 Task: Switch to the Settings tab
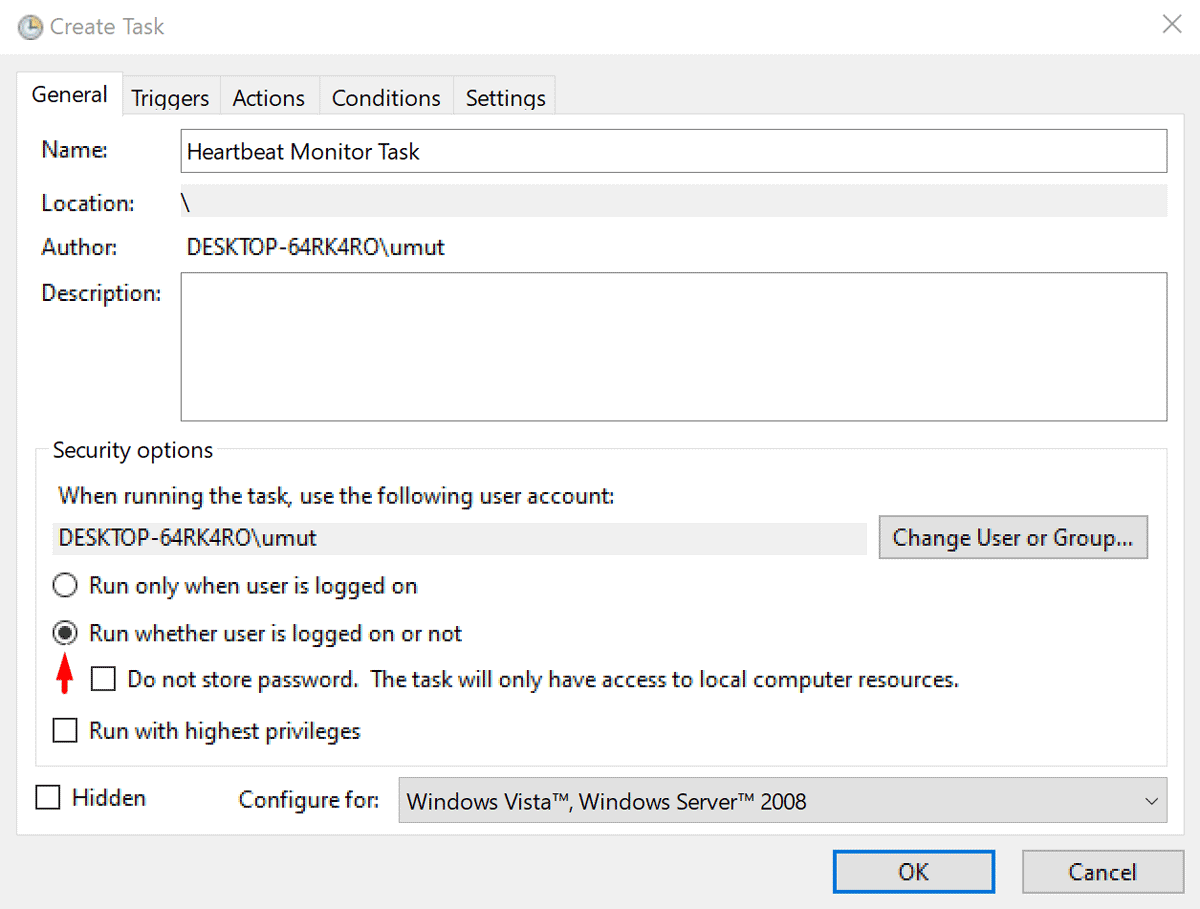[x=505, y=98]
